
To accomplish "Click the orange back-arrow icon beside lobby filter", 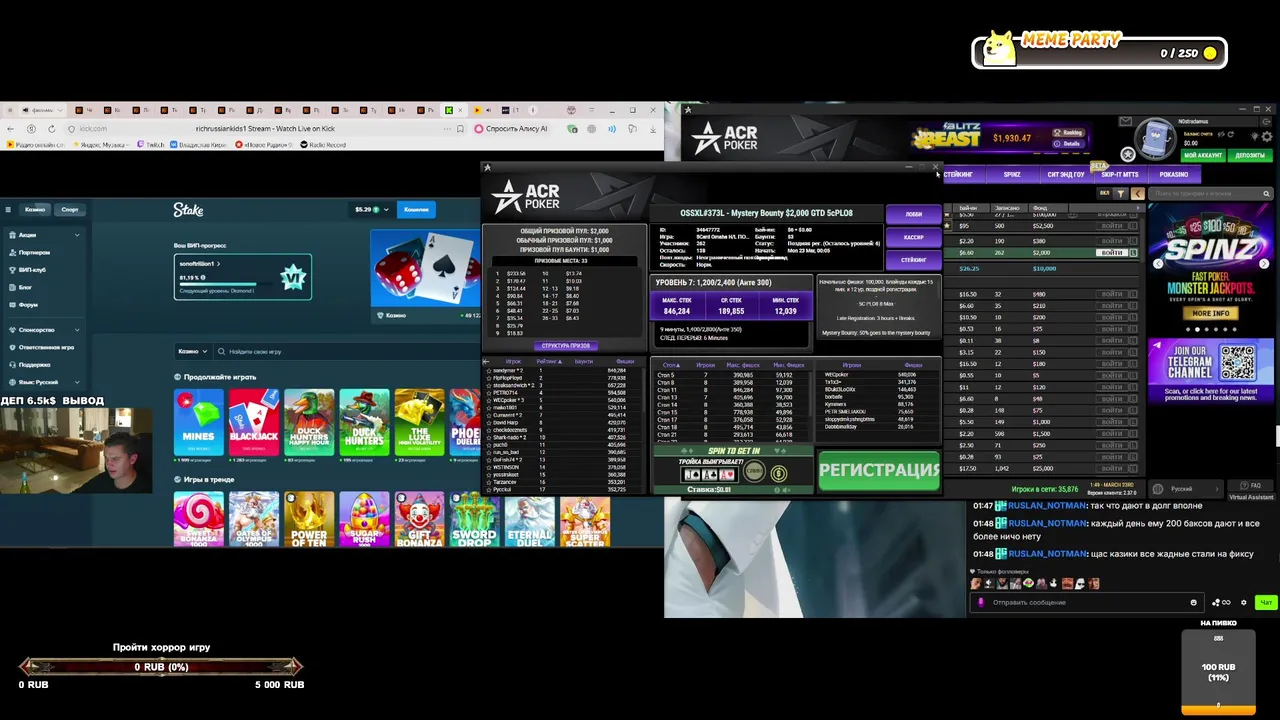I will coord(1138,194).
